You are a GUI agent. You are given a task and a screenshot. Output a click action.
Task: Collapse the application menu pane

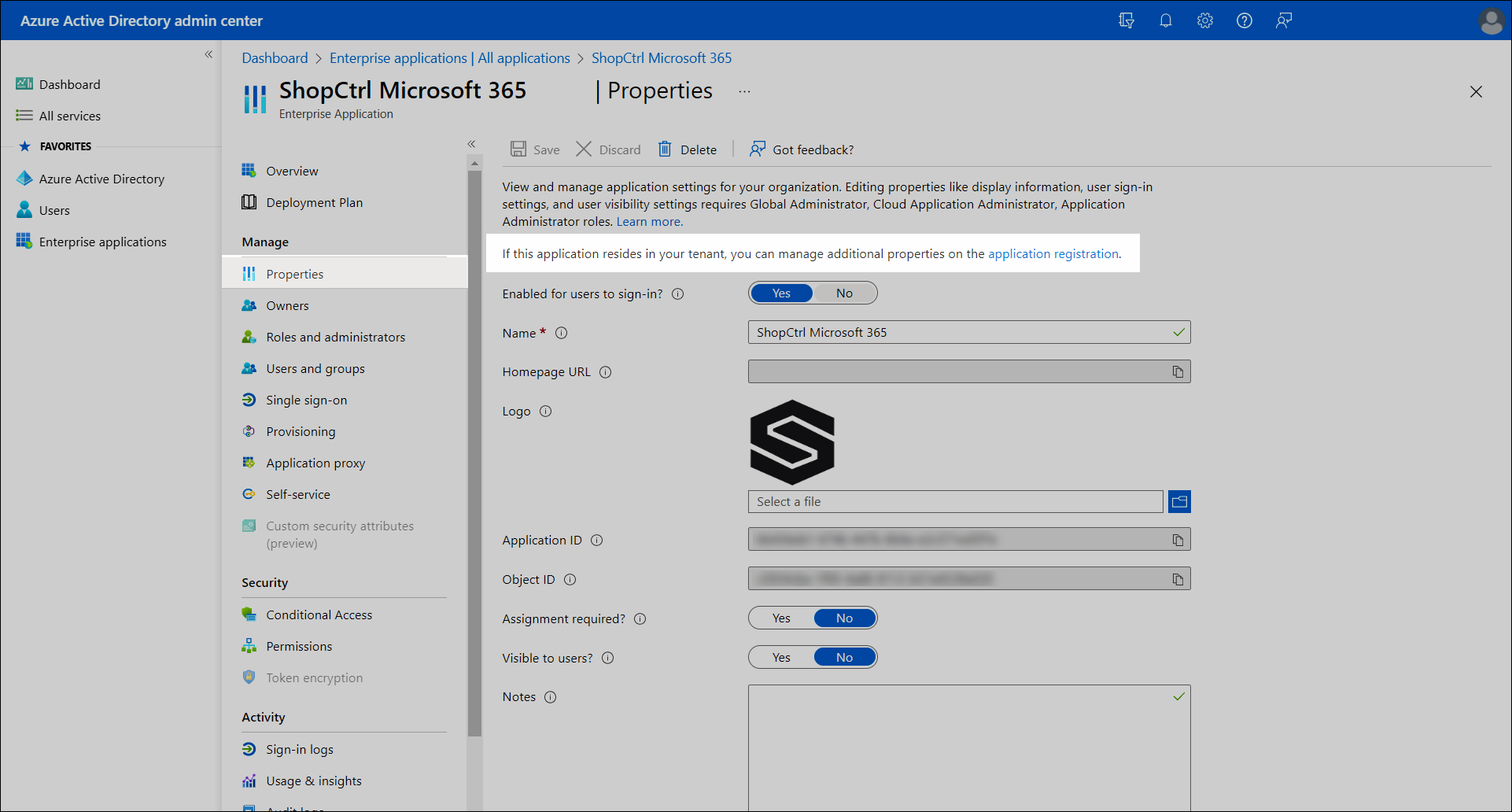point(471,144)
